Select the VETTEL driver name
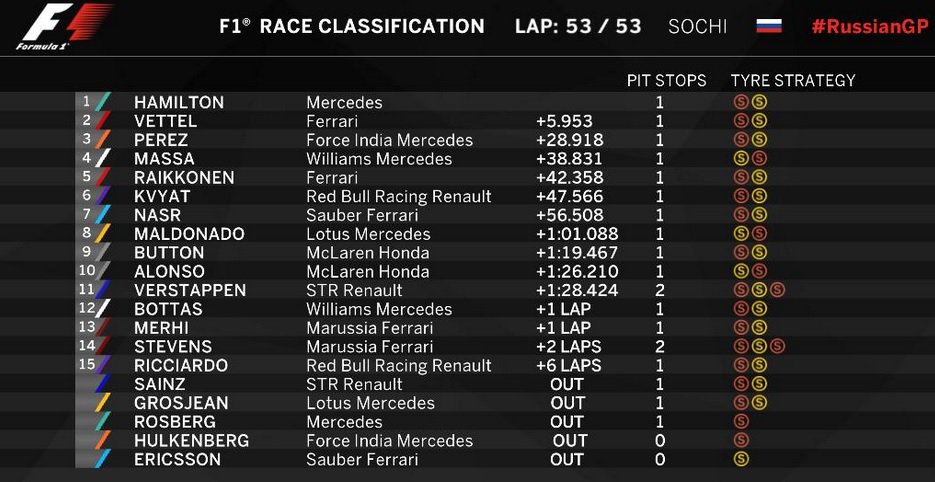This screenshot has height=482, width=935. click(165, 121)
